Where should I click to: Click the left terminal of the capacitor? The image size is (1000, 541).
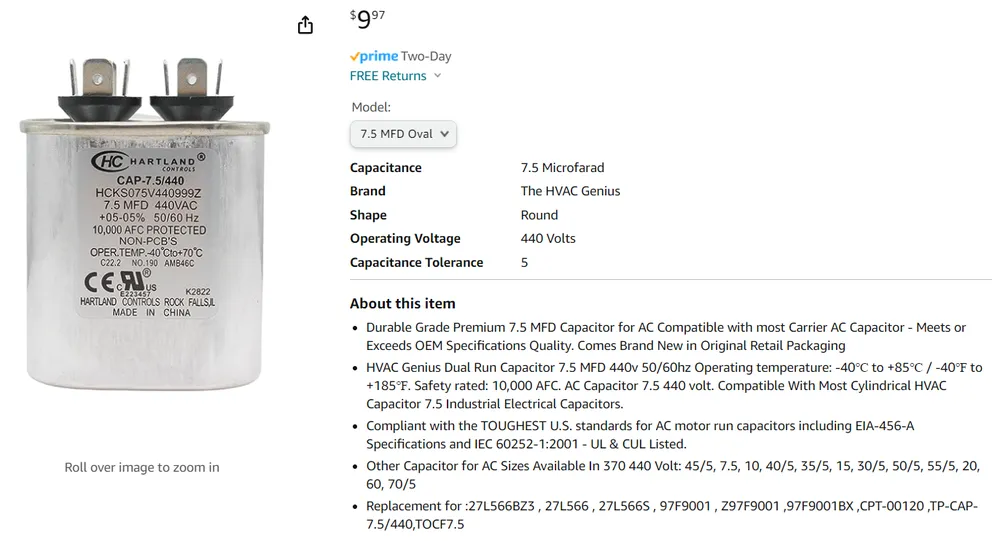point(94,78)
